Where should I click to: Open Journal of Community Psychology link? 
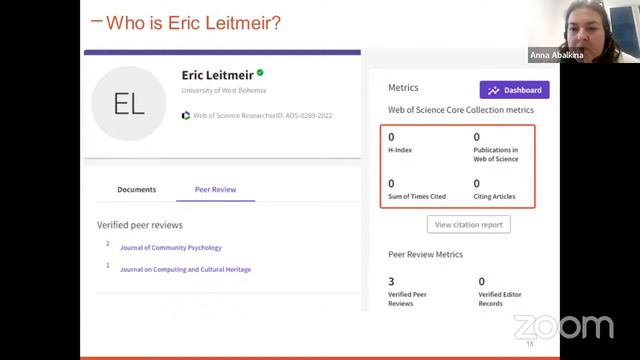pyautogui.click(x=171, y=248)
